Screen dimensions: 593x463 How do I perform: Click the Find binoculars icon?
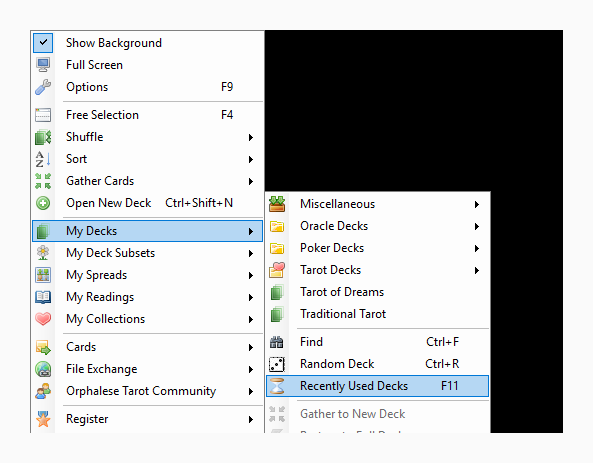tap(277, 342)
